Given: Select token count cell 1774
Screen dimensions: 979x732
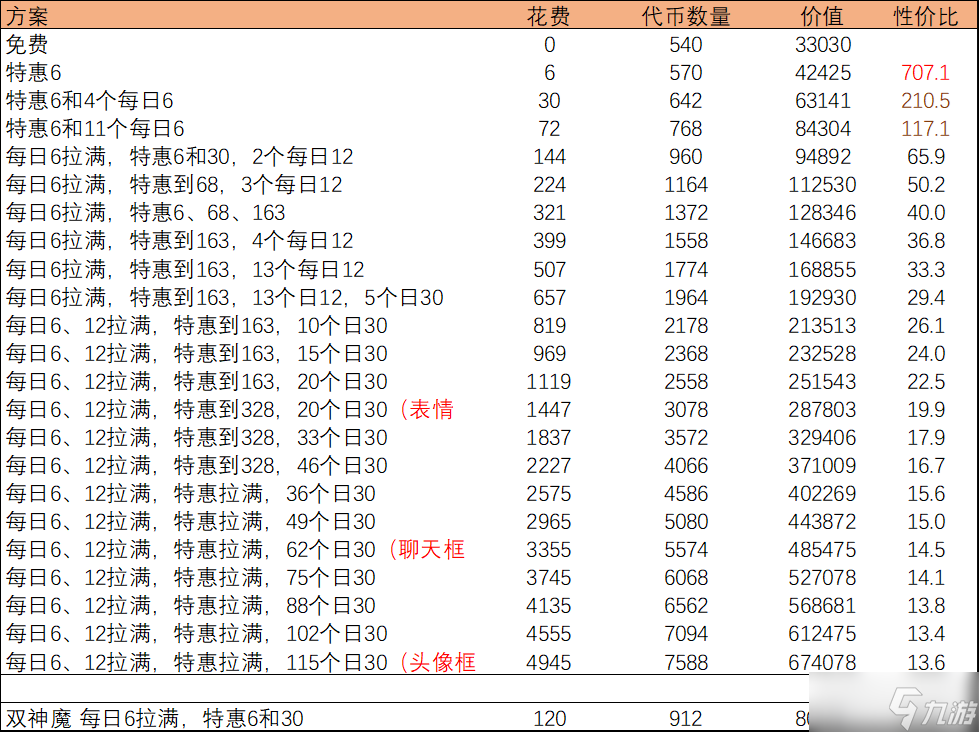Looking at the screenshot, I should coord(686,269).
